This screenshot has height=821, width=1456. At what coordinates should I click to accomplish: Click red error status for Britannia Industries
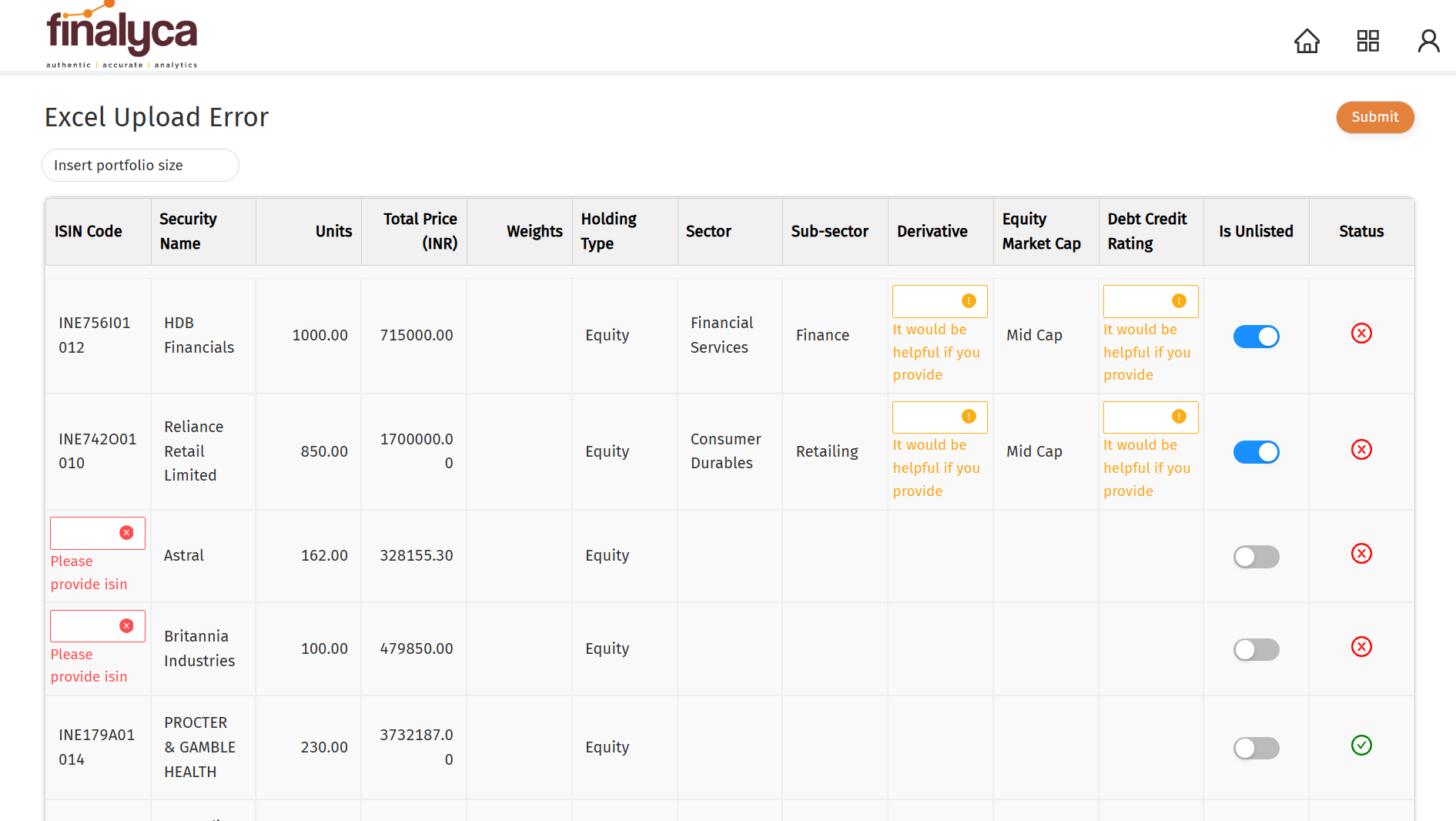click(1361, 647)
